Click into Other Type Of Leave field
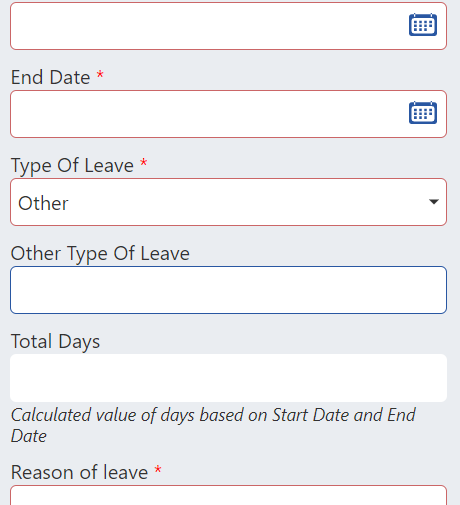The image size is (460, 505). click(x=228, y=290)
